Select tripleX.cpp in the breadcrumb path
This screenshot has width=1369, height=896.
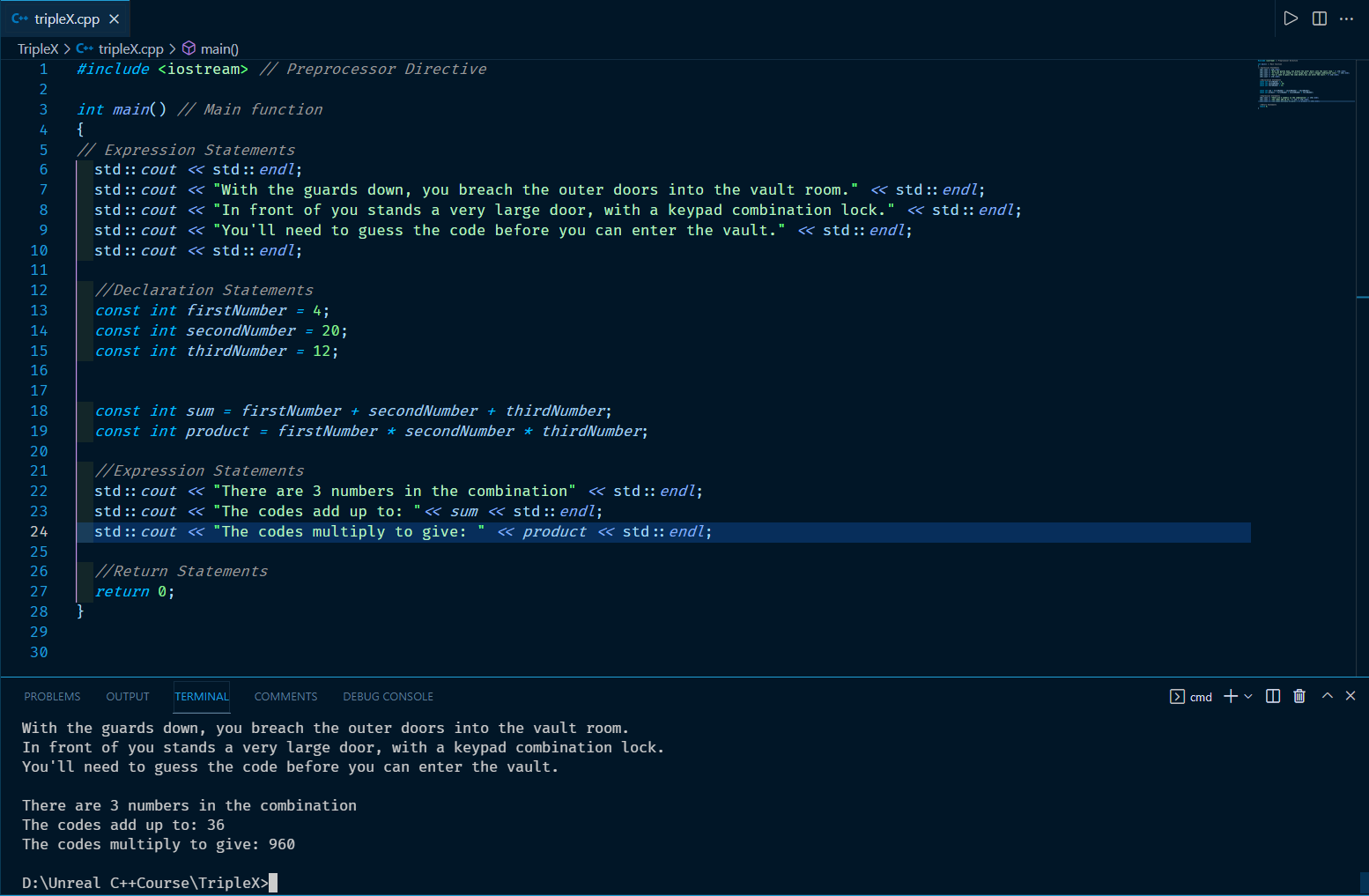pyautogui.click(x=130, y=48)
